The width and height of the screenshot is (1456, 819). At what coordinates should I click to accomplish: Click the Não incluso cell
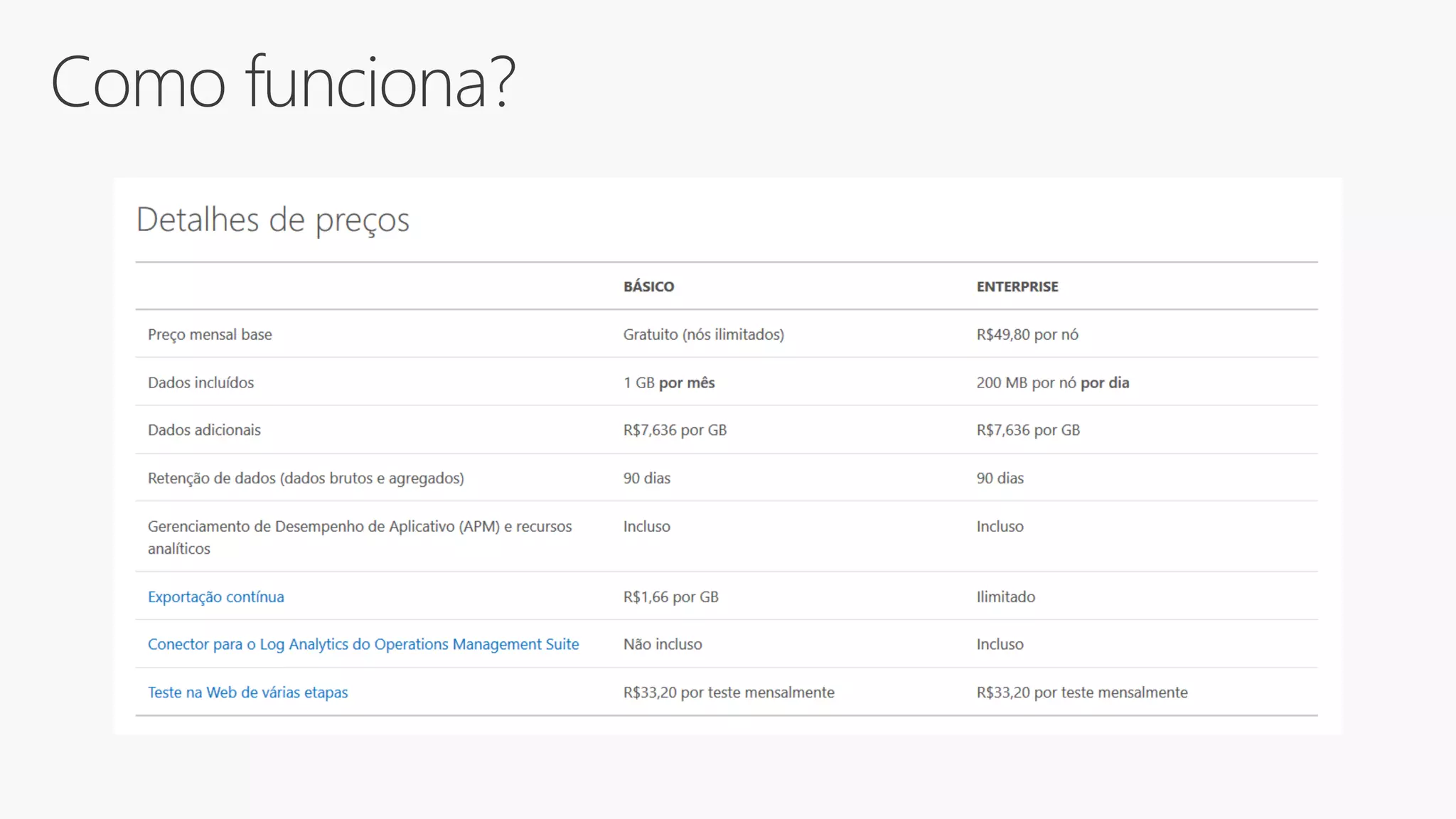click(x=663, y=644)
